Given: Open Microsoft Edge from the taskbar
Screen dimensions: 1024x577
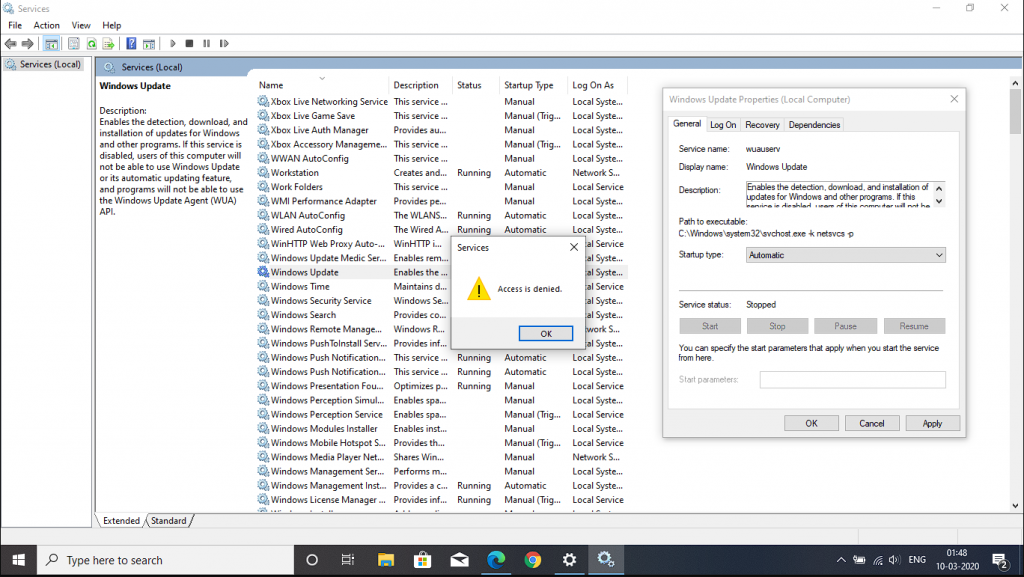Looking at the screenshot, I should [x=496, y=560].
